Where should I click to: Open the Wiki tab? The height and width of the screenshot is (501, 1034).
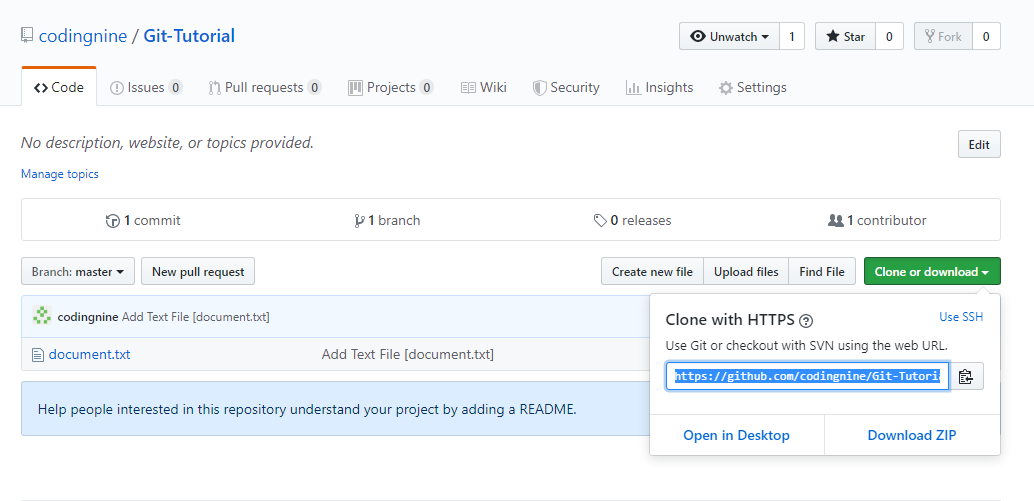483,87
